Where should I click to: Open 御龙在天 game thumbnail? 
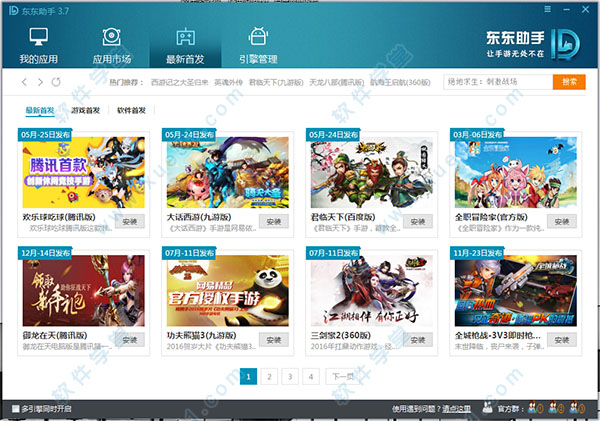pos(83,291)
